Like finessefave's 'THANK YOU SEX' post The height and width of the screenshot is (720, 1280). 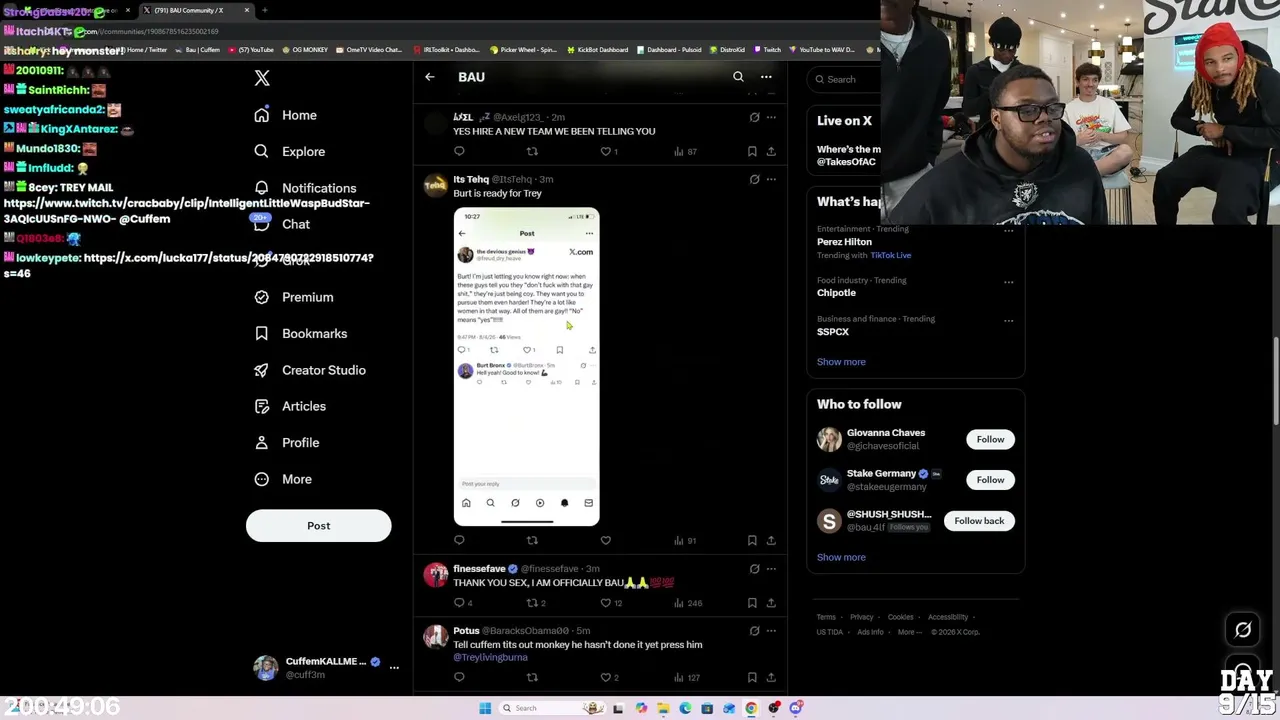tap(610, 603)
